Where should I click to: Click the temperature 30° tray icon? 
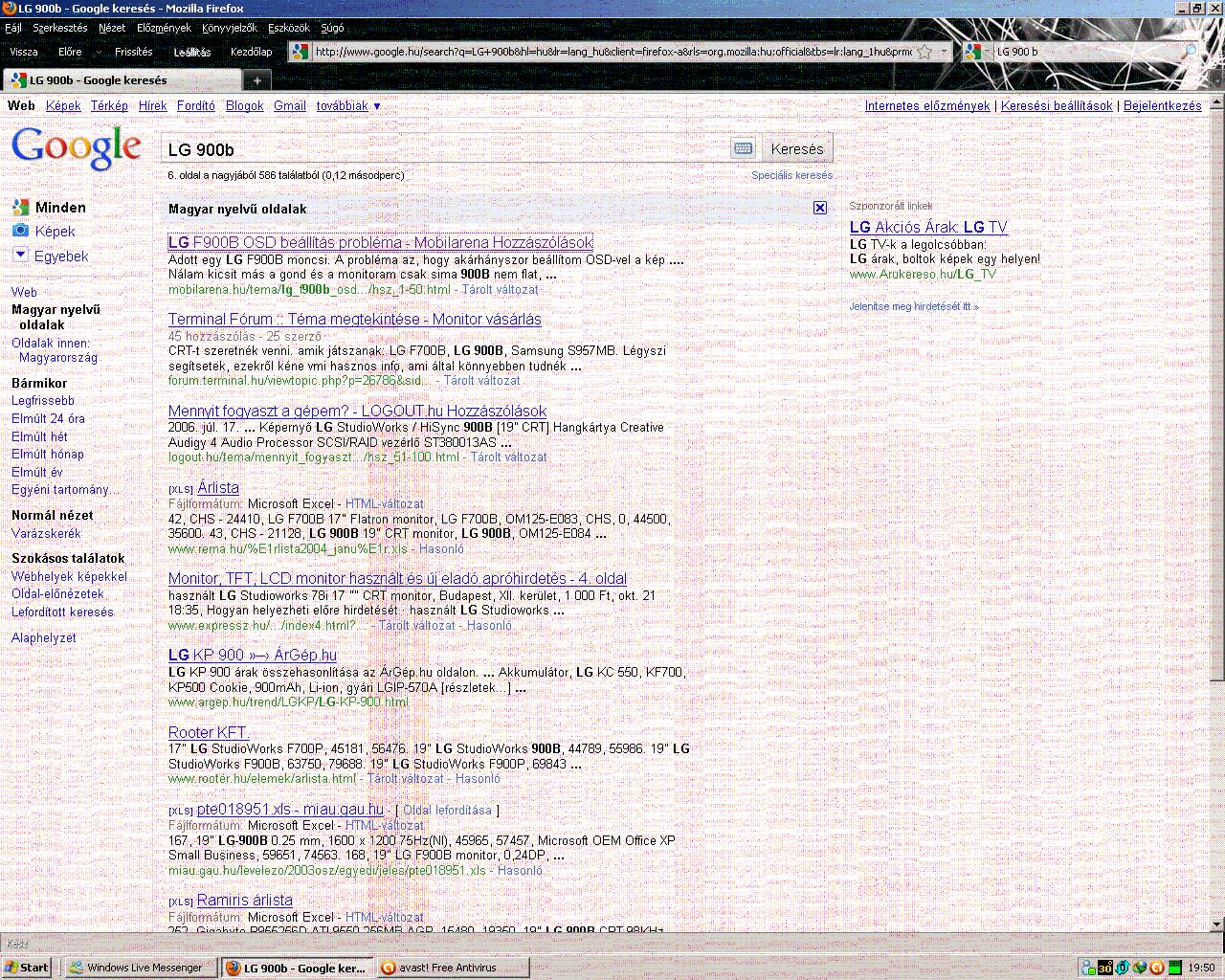click(x=1105, y=968)
